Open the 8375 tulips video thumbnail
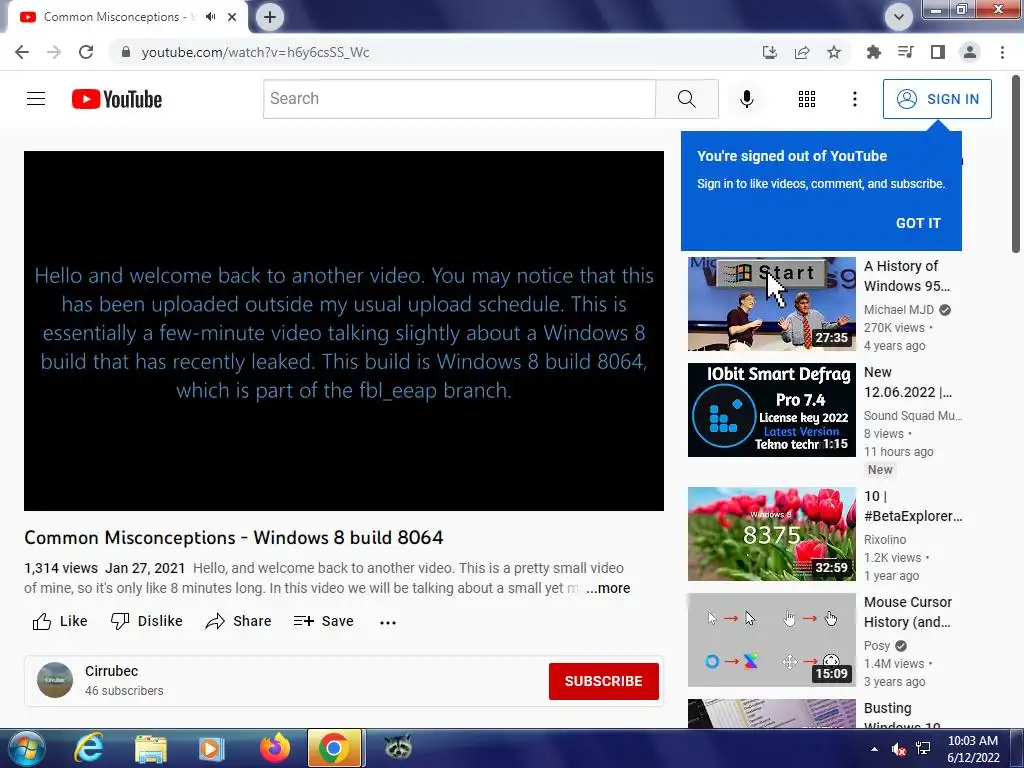 (x=771, y=534)
